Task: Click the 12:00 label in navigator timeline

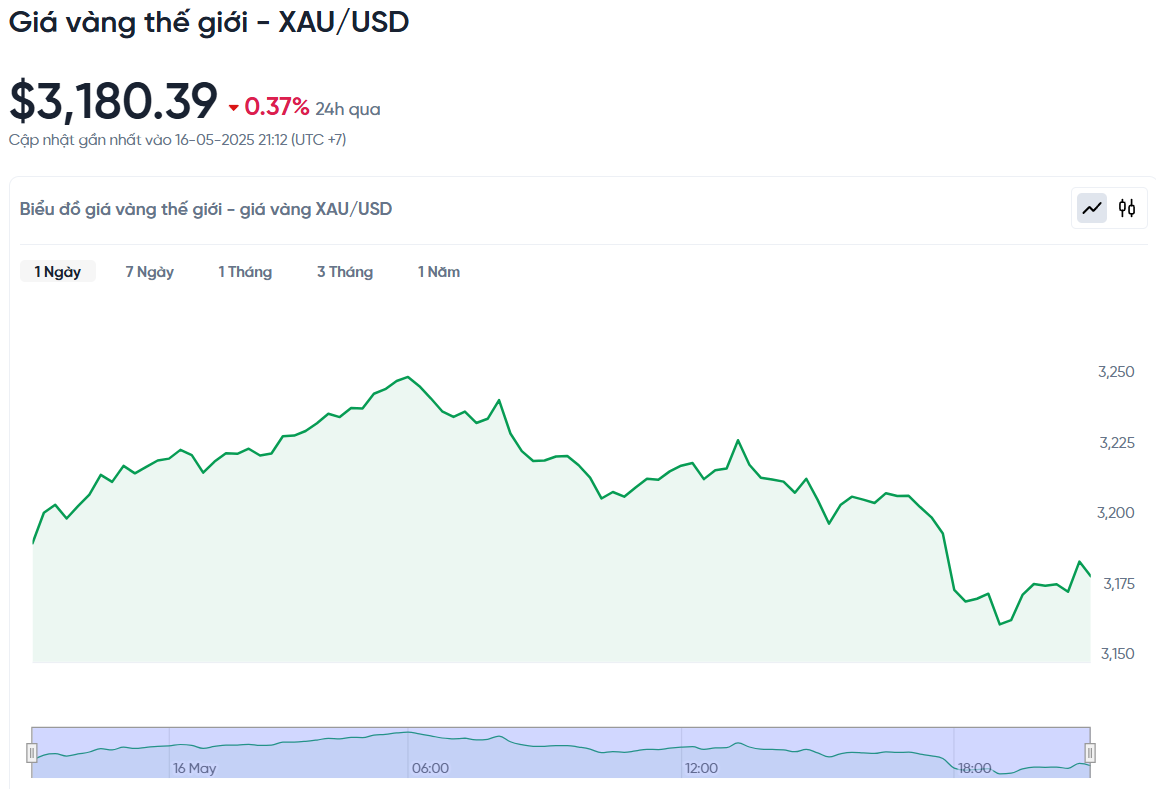Action: tap(701, 768)
